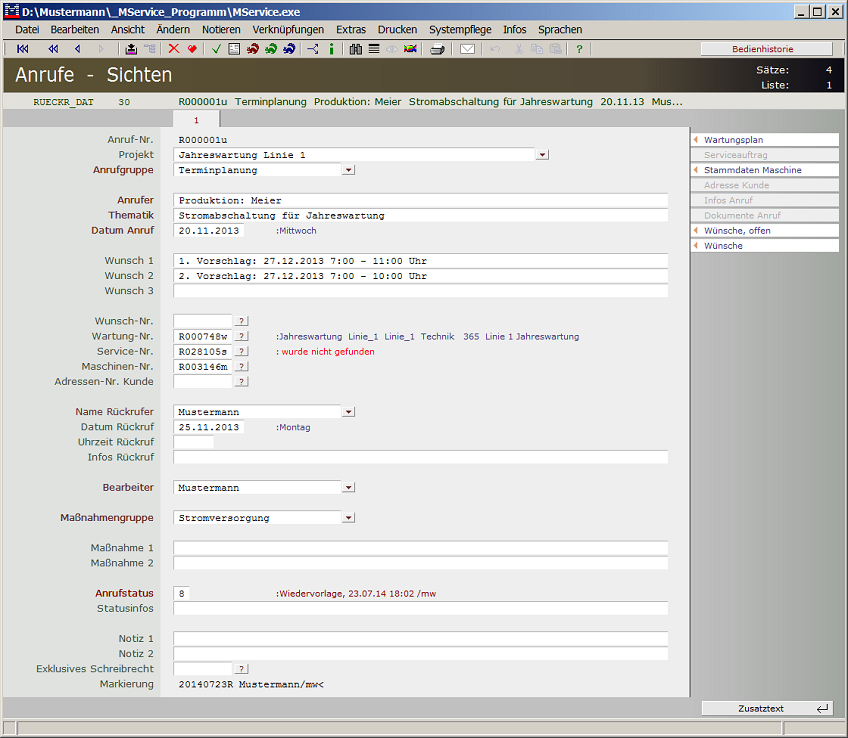This screenshot has width=848, height=738.
Task: Click the binoculars search icon
Action: pos(355,49)
